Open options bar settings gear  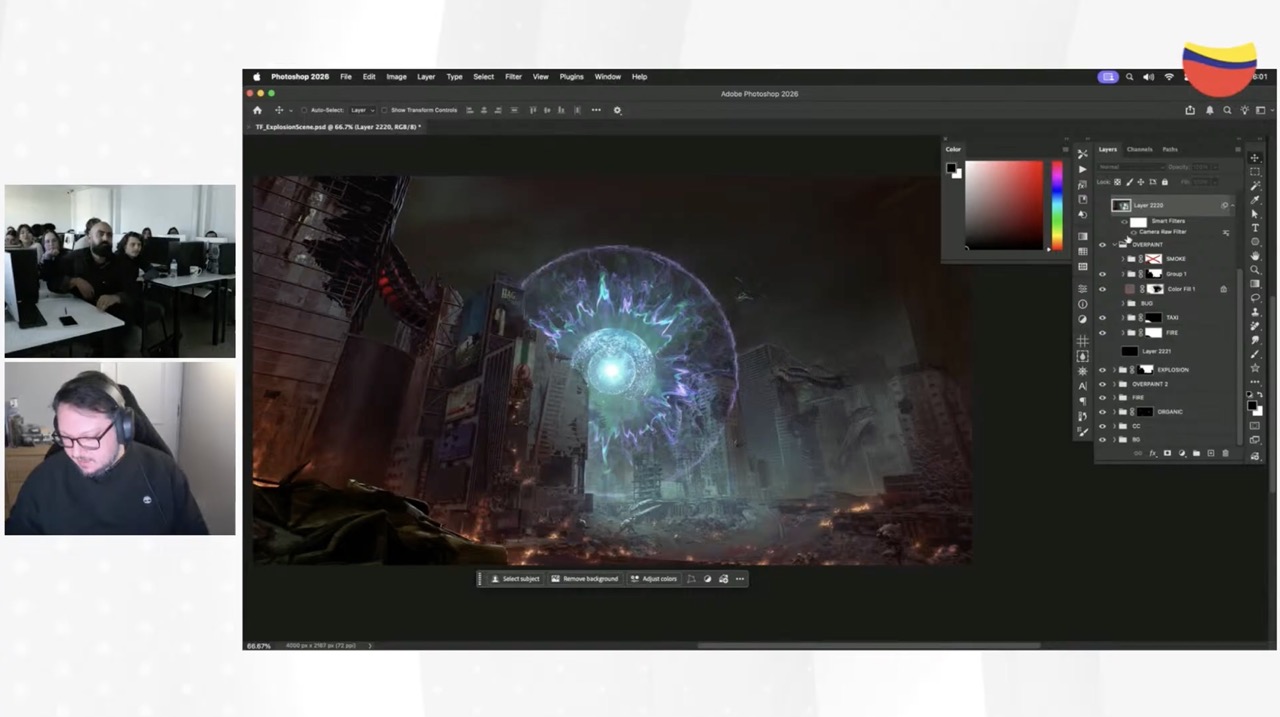click(x=617, y=110)
